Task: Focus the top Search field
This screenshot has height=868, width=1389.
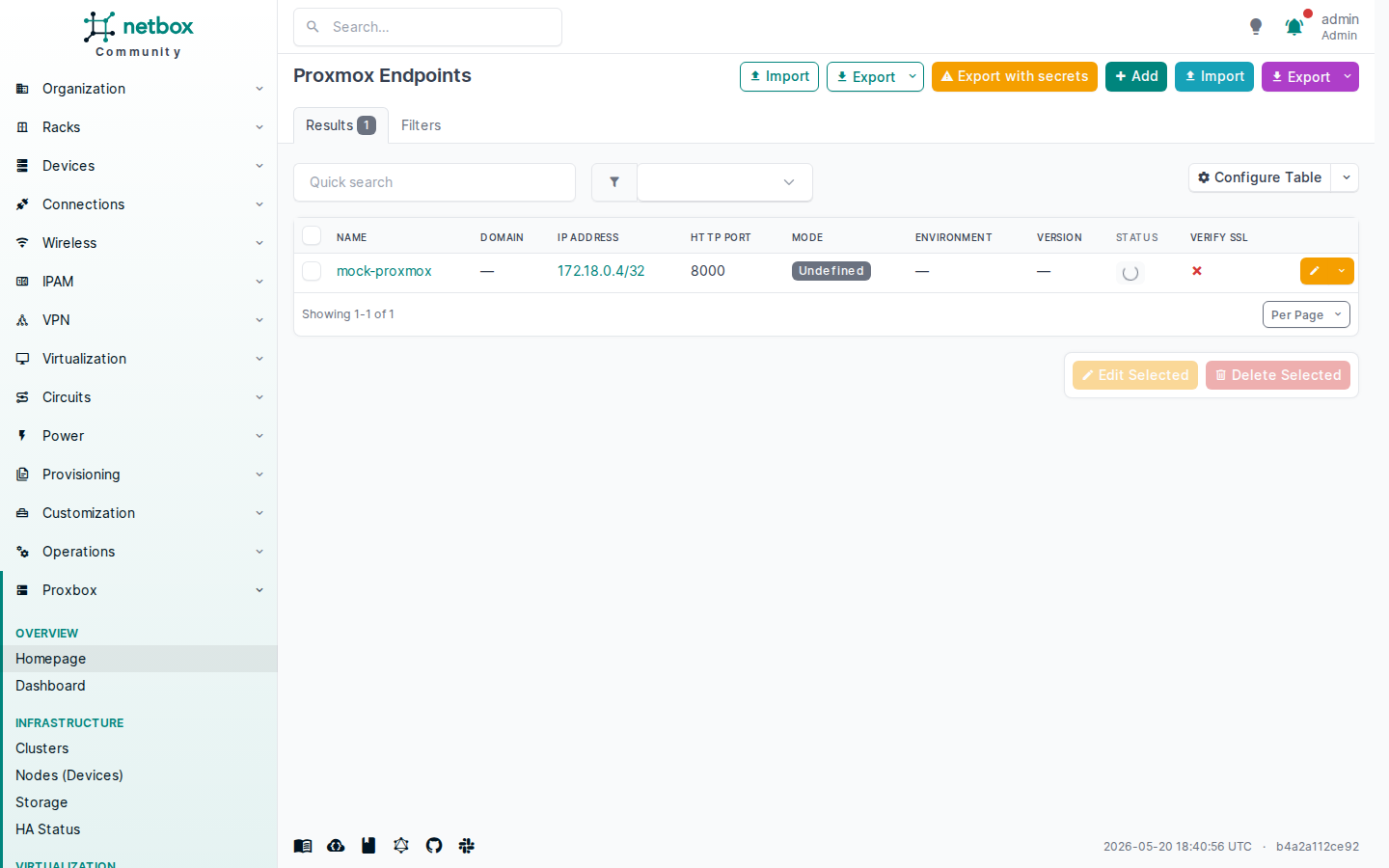Action: click(427, 27)
